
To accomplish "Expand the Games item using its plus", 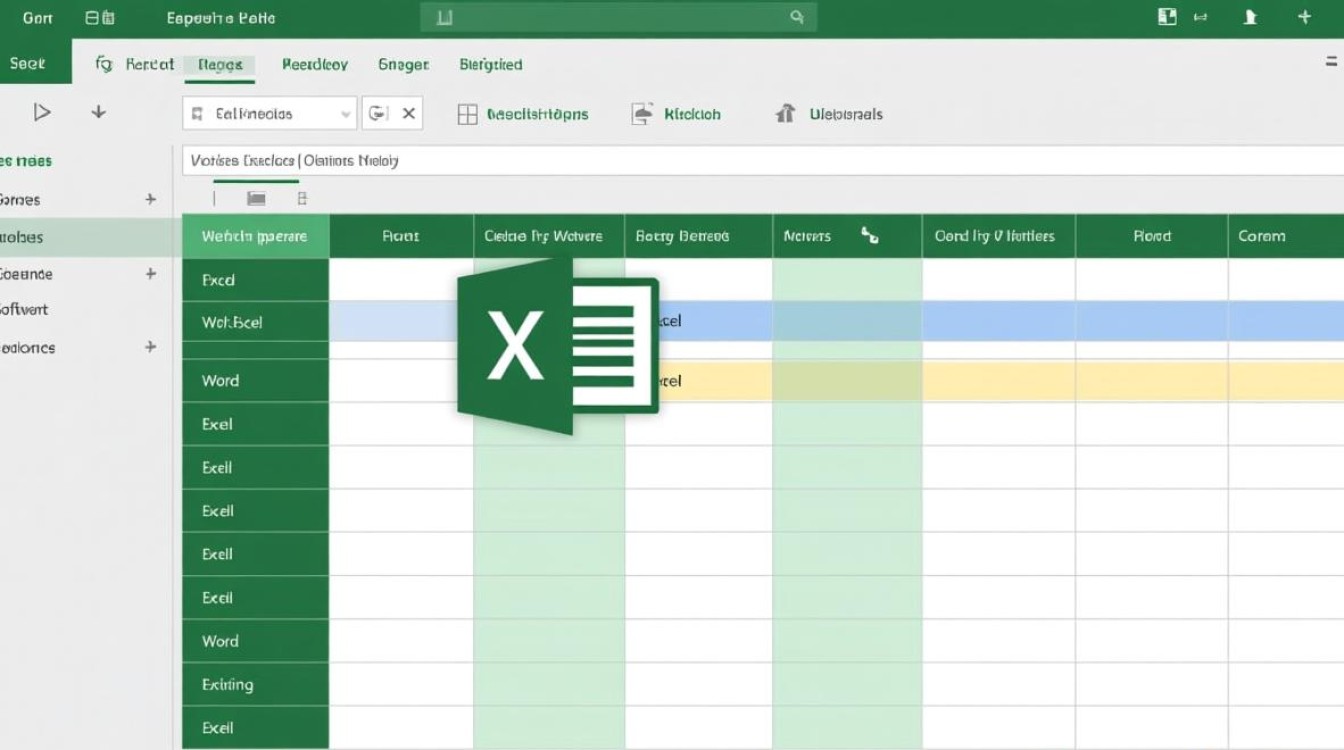I will tap(151, 199).
